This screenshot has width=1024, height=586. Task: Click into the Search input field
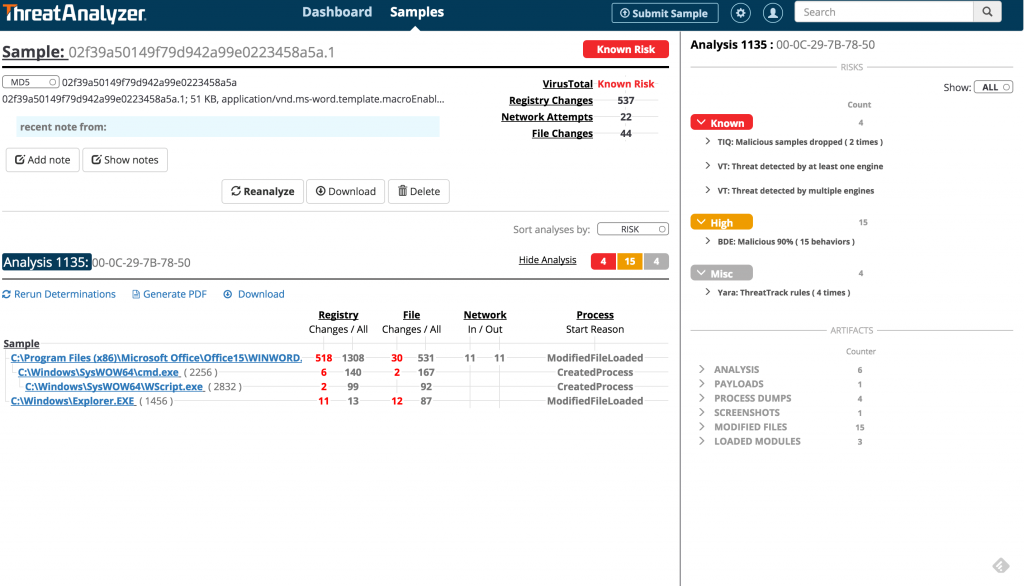tap(883, 12)
